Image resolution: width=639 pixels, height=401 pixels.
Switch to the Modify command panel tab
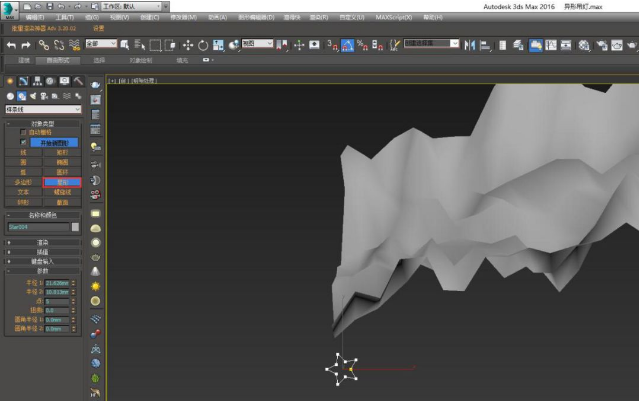click(x=23, y=81)
